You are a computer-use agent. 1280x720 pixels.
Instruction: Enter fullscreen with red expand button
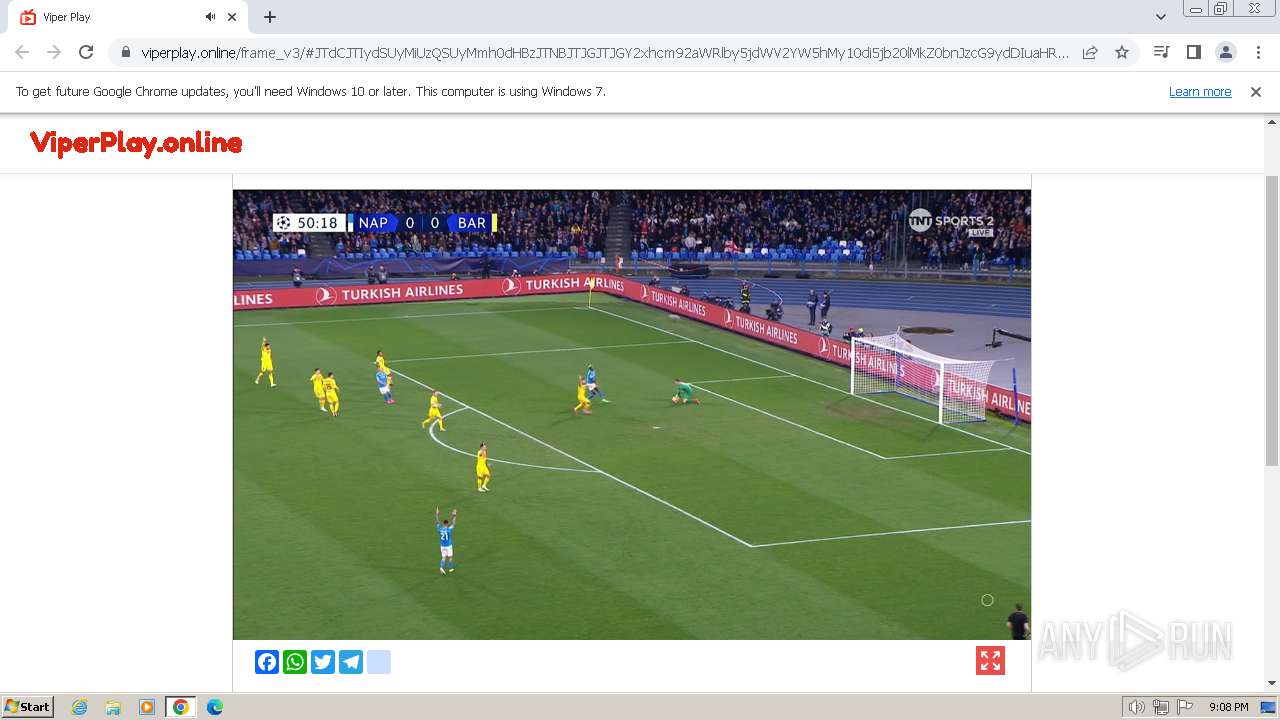(x=990, y=661)
